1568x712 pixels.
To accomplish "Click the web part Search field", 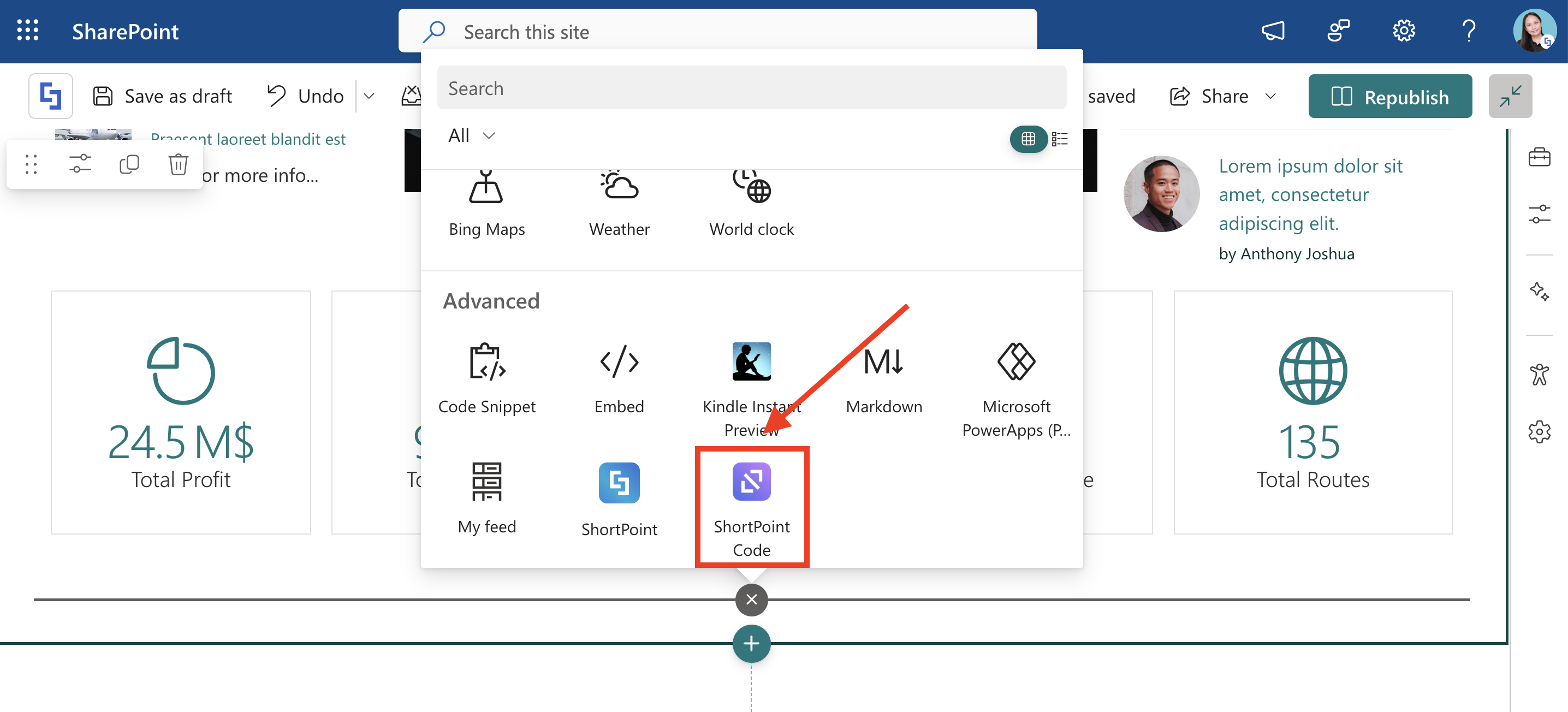I will point(751,88).
